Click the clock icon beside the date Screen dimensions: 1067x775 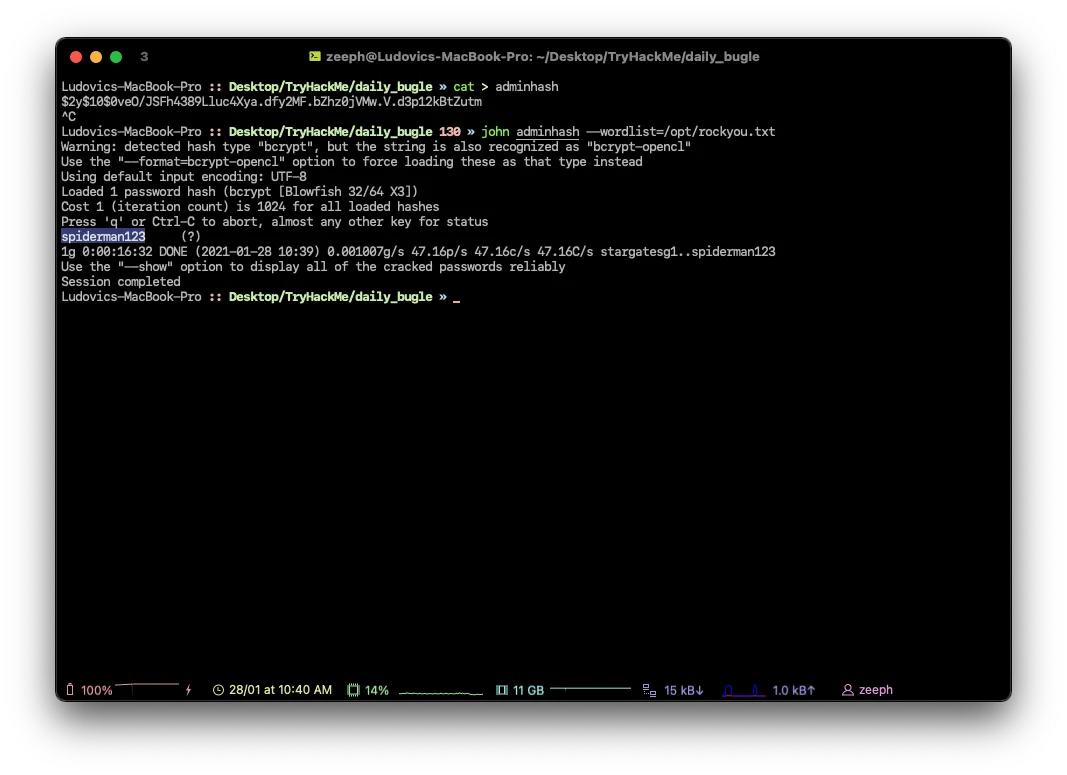click(219, 690)
